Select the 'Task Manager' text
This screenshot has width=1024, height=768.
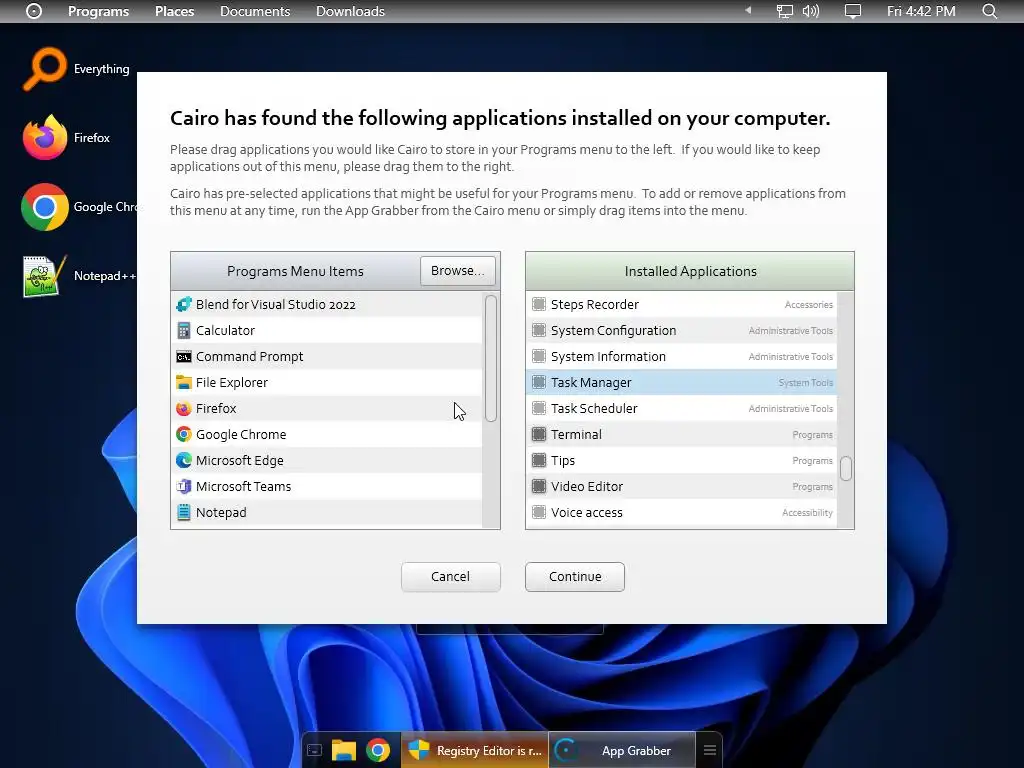pyautogui.click(x=591, y=383)
